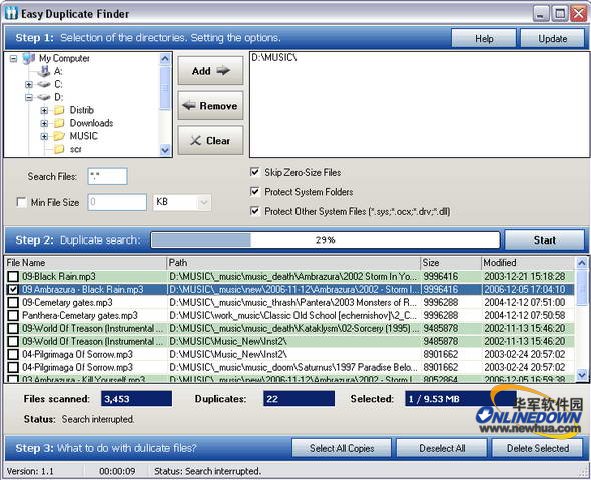591x480 pixels.
Task: Sort by the Modified column header
Action: point(528,263)
